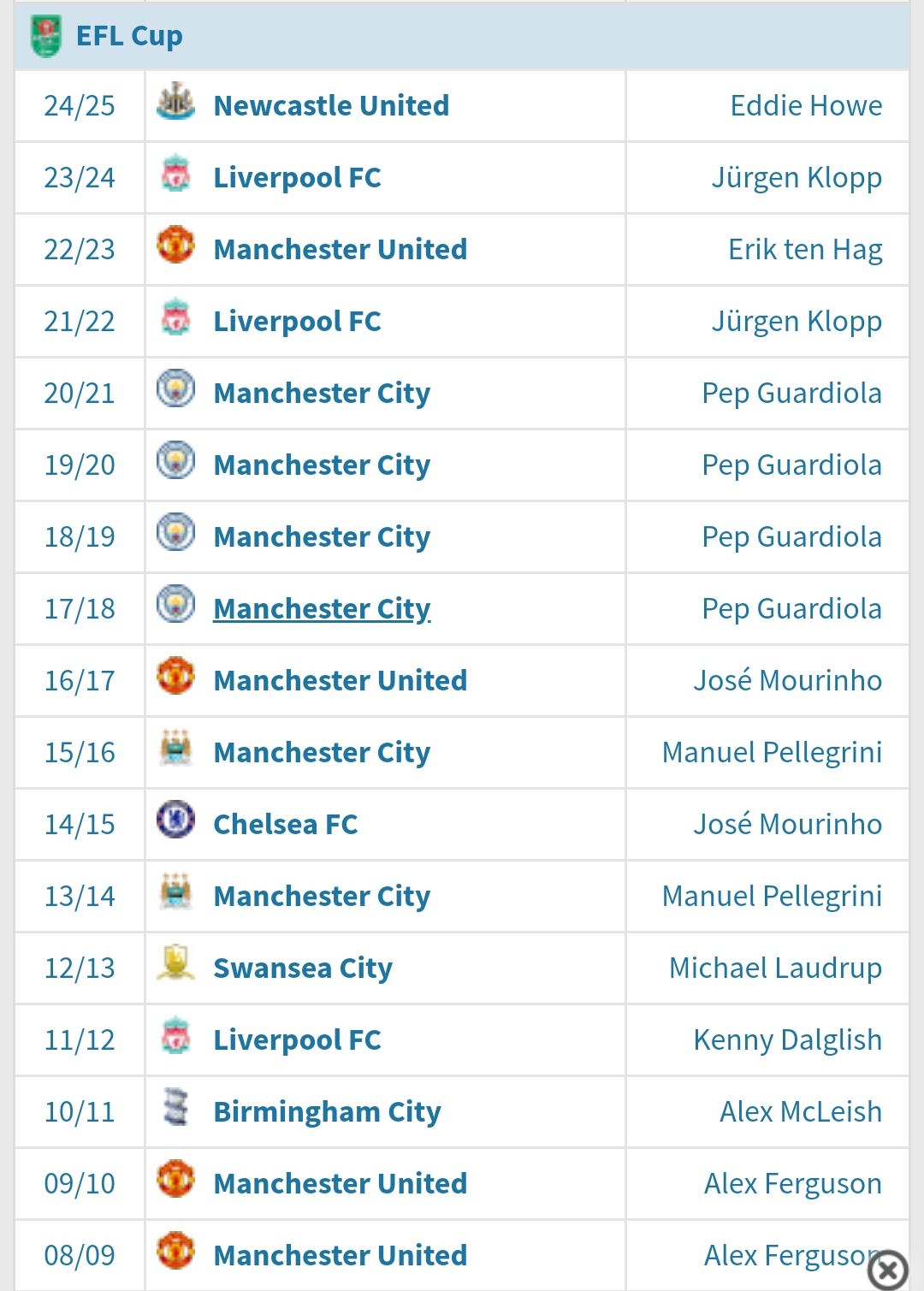
Task: Open Newcastle United team link
Action: [331, 106]
